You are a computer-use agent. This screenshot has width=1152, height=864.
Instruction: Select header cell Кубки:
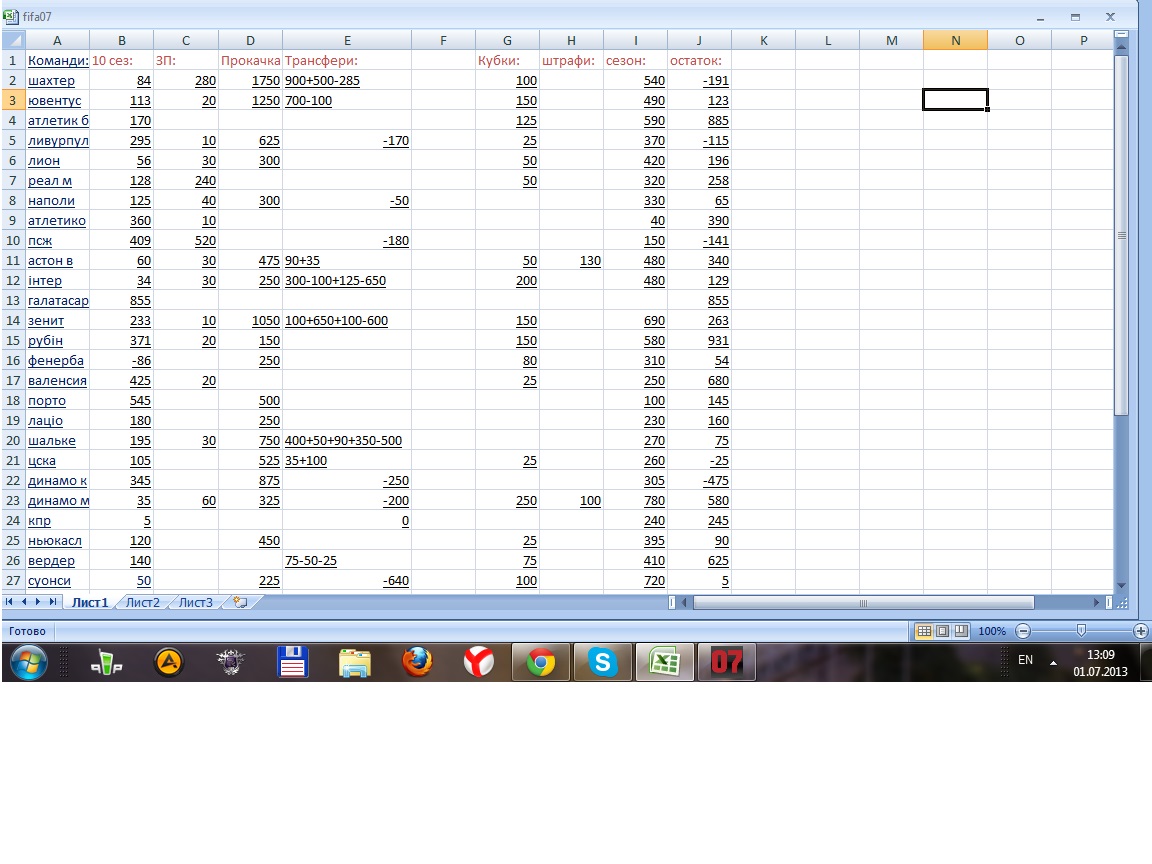coord(507,60)
